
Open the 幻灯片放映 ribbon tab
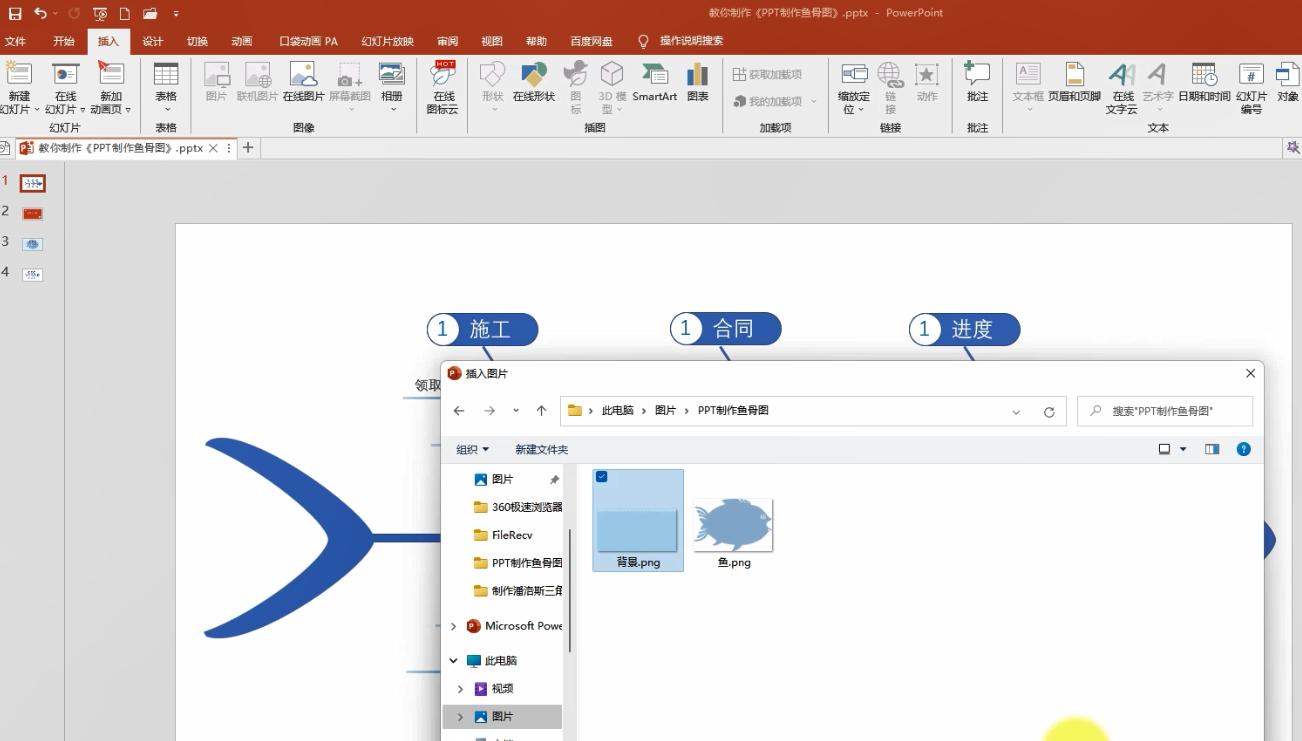[x=388, y=41]
